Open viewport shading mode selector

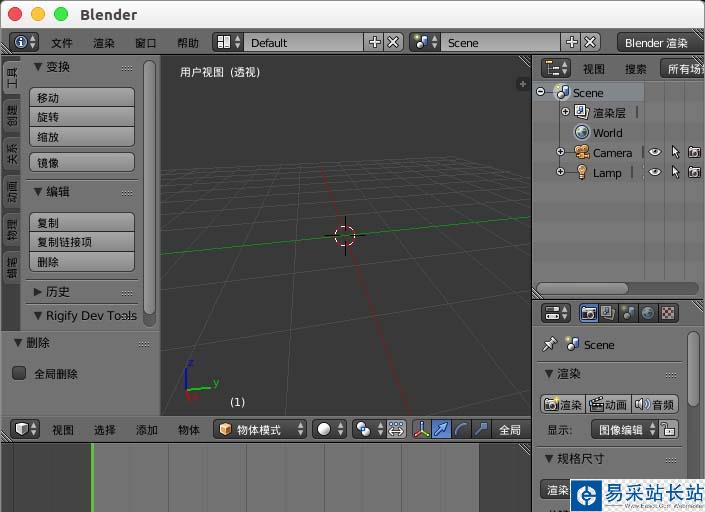[x=329, y=430]
